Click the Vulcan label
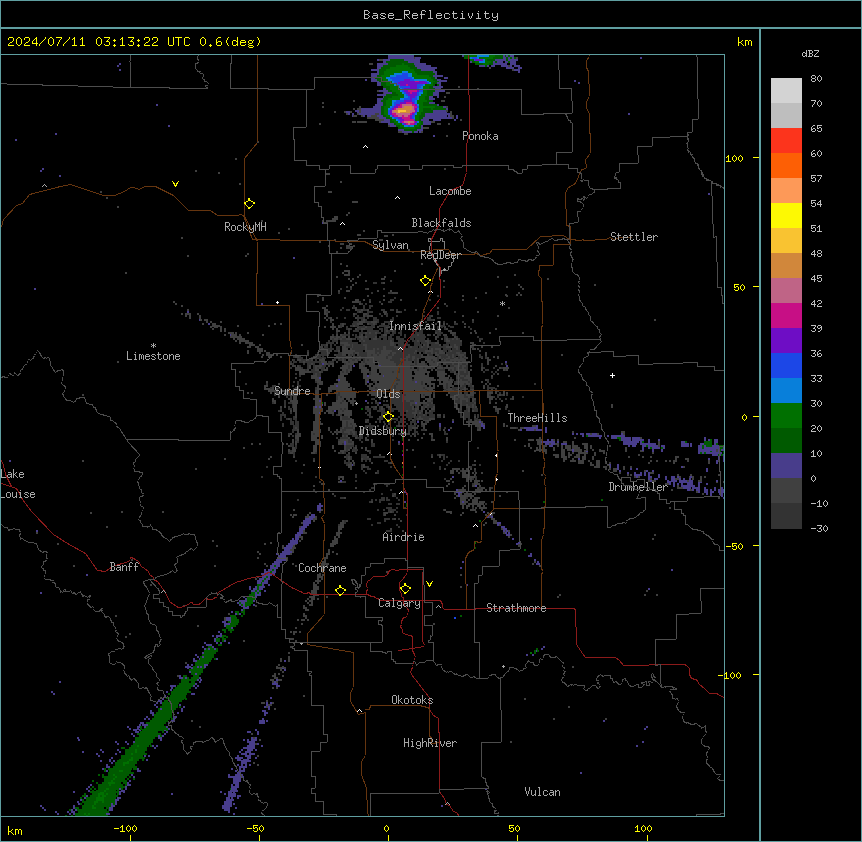Image resolution: width=862 pixels, height=842 pixels. click(x=542, y=792)
